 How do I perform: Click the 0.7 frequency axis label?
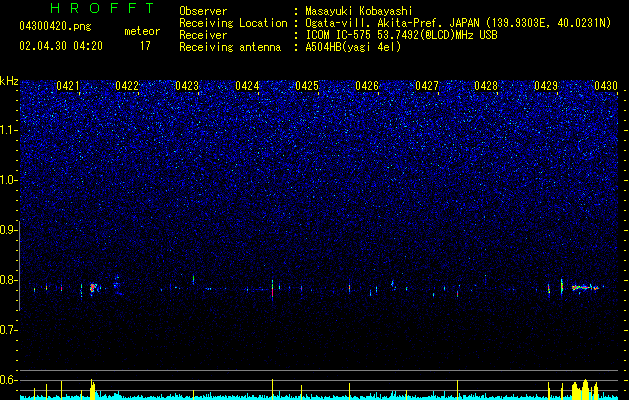9,330
